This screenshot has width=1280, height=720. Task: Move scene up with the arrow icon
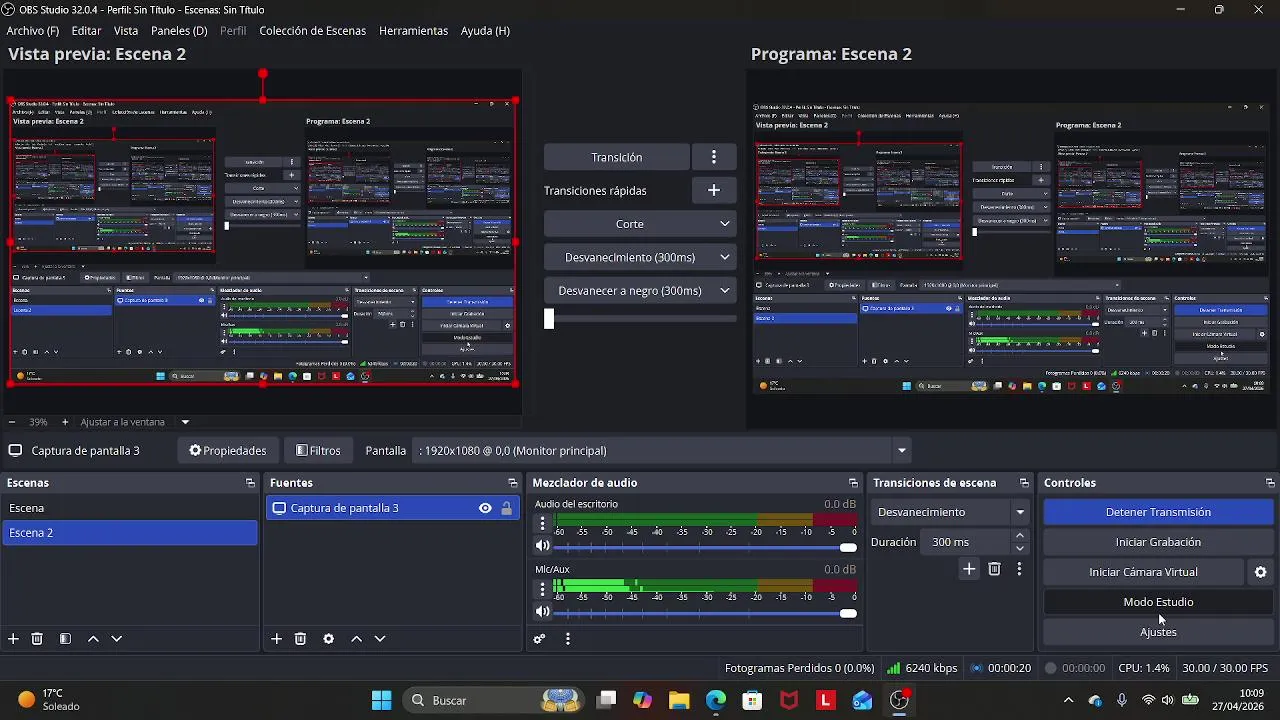coord(93,639)
